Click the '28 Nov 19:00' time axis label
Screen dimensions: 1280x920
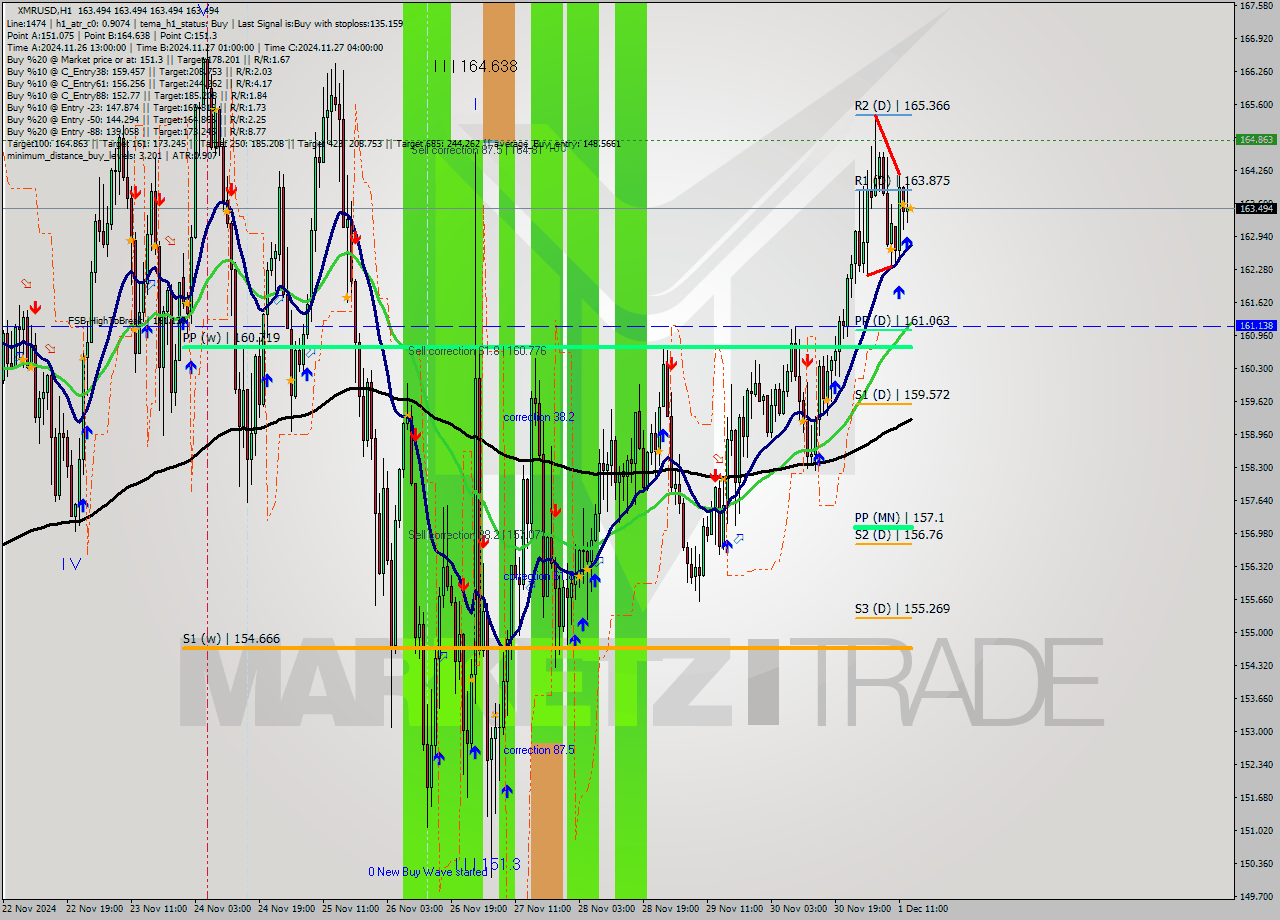pyautogui.click(x=670, y=909)
